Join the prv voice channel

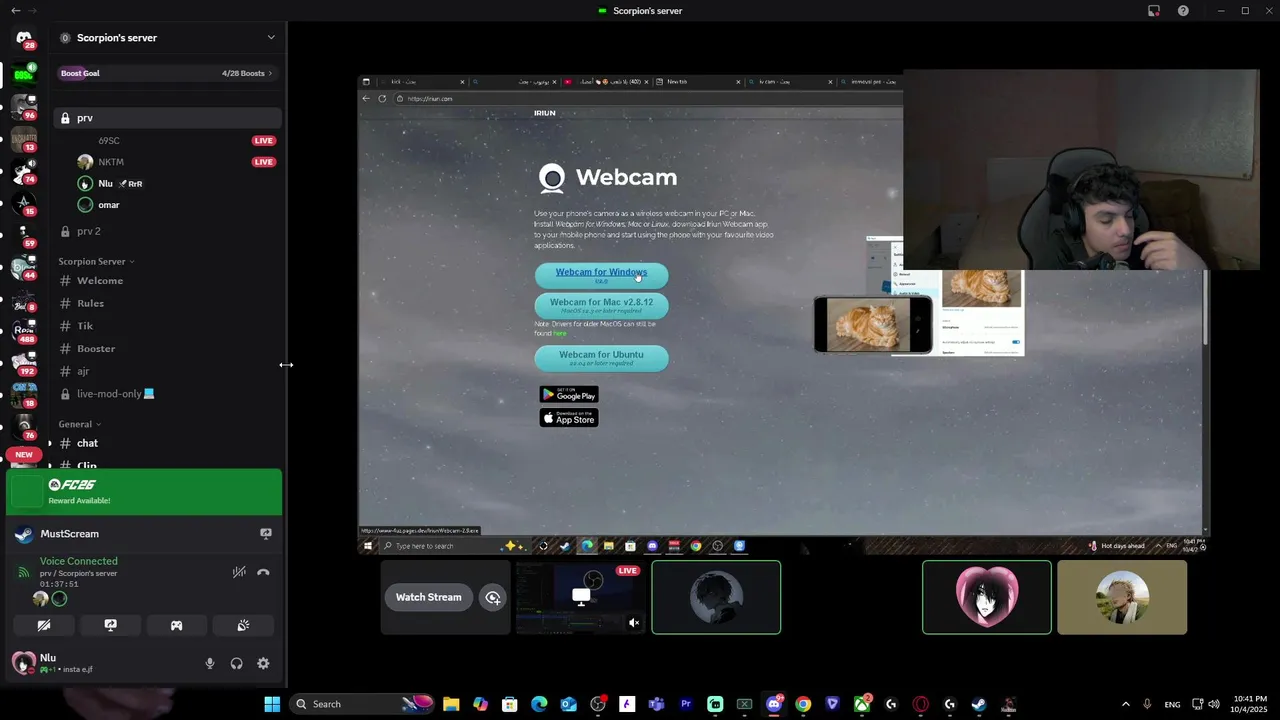point(166,118)
